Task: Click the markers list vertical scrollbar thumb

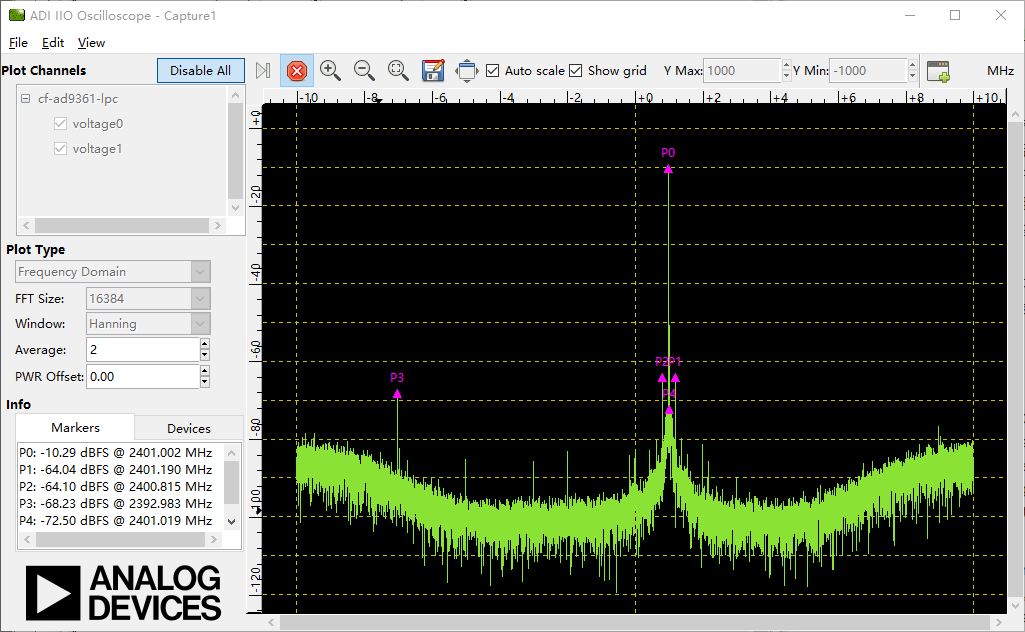Action: tap(231, 482)
